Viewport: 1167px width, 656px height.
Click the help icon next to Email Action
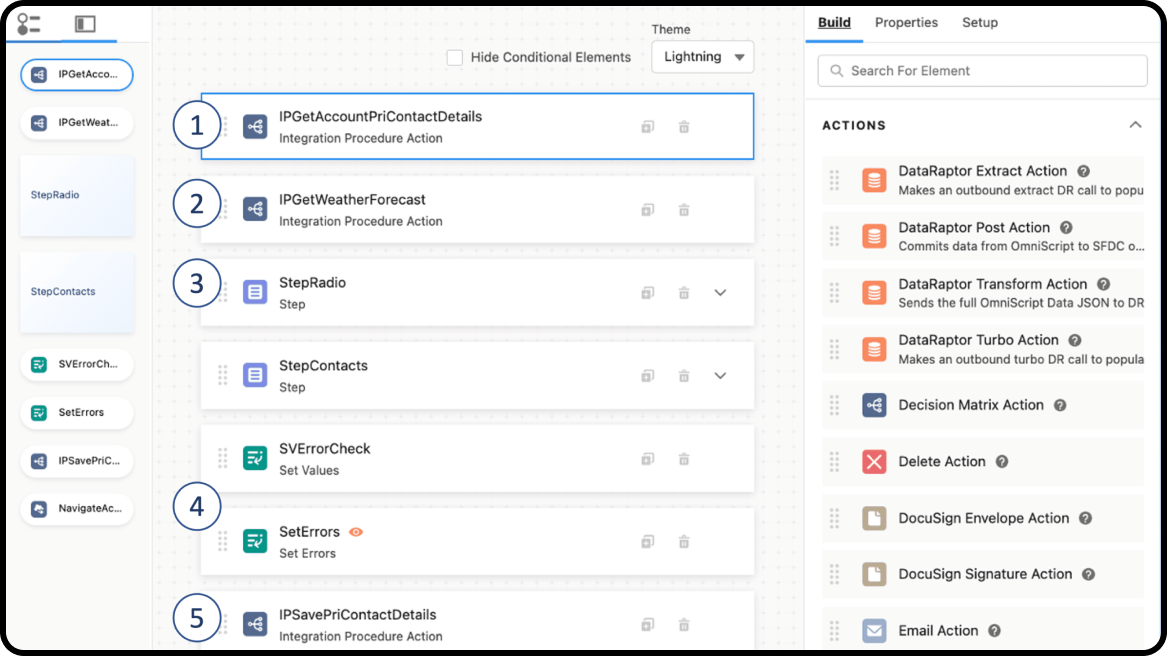(x=994, y=631)
